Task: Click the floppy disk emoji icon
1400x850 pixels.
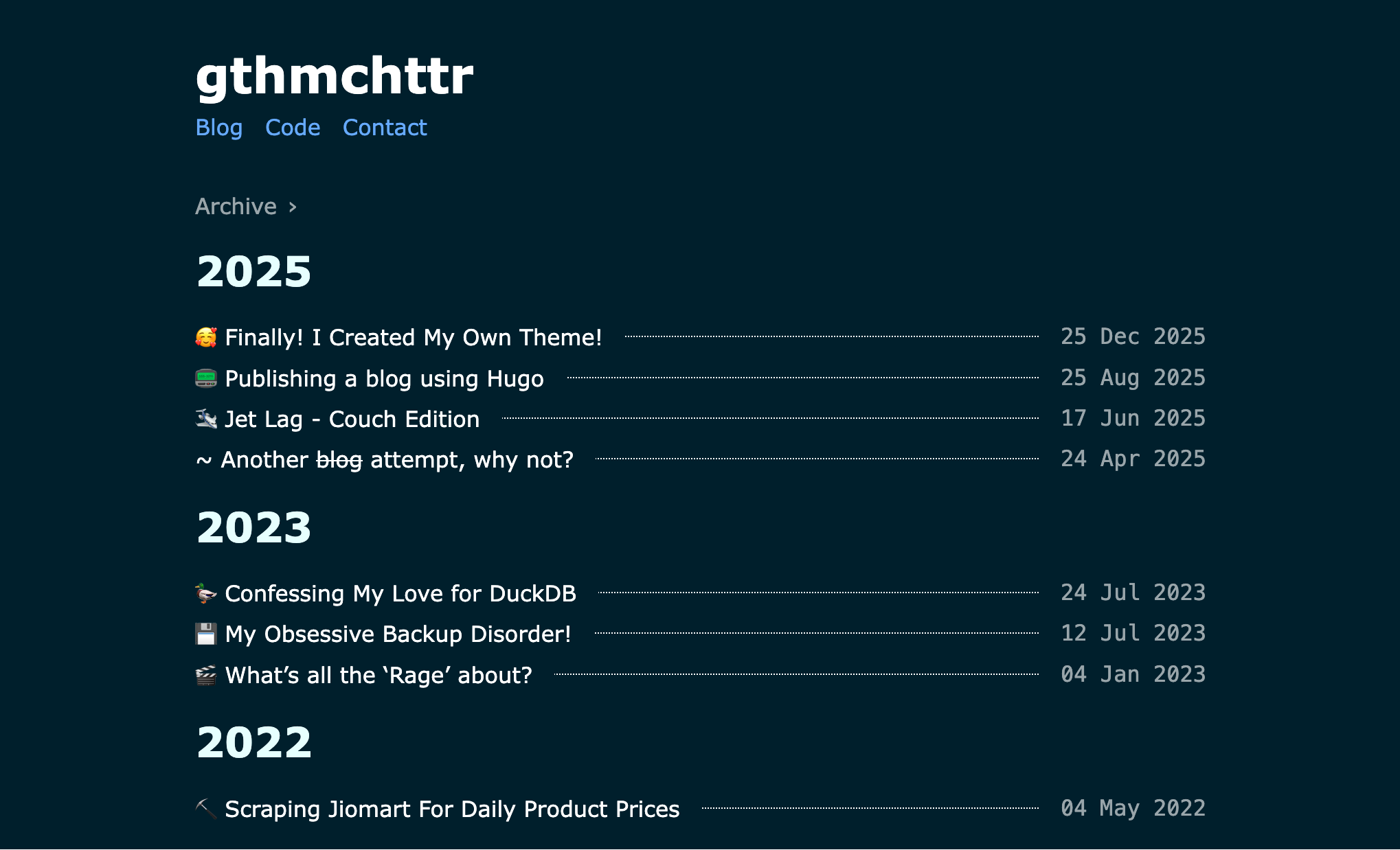Action: tap(206, 634)
